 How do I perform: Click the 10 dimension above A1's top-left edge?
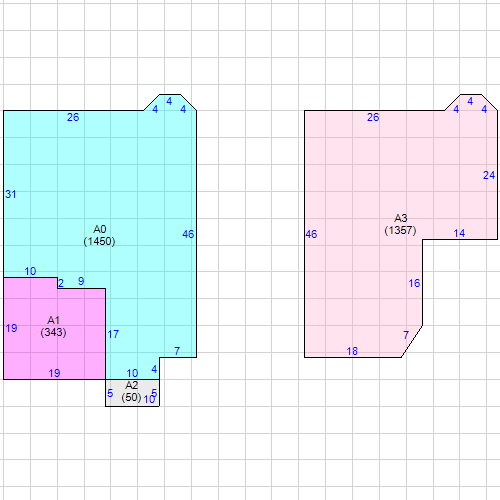click(30, 271)
